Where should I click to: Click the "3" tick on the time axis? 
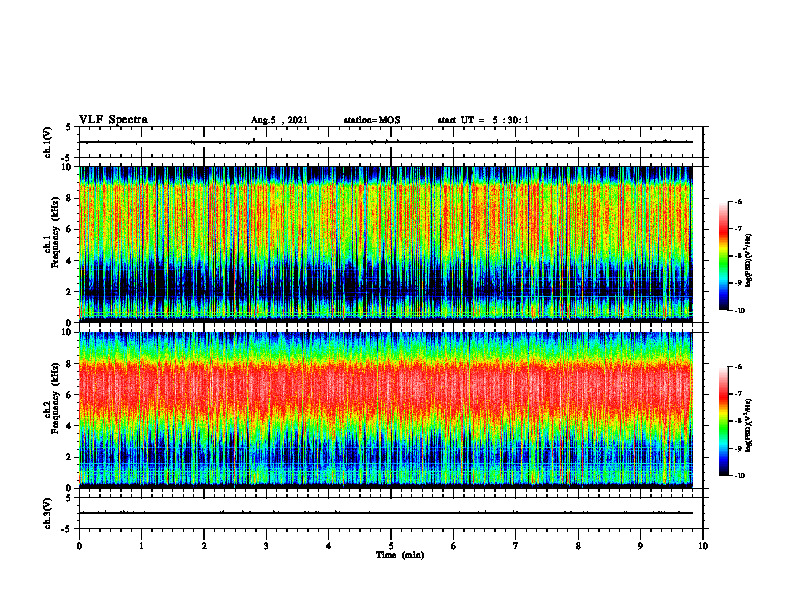point(266,546)
